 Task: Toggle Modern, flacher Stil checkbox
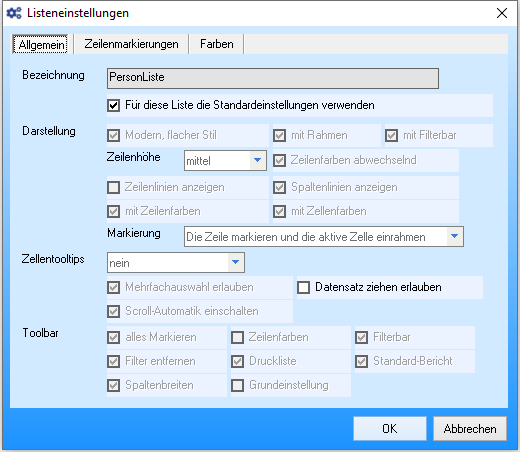click(114, 135)
